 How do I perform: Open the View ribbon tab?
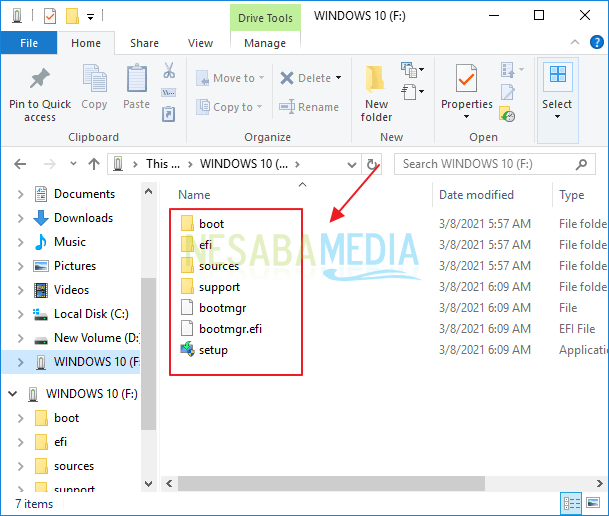click(200, 43)
